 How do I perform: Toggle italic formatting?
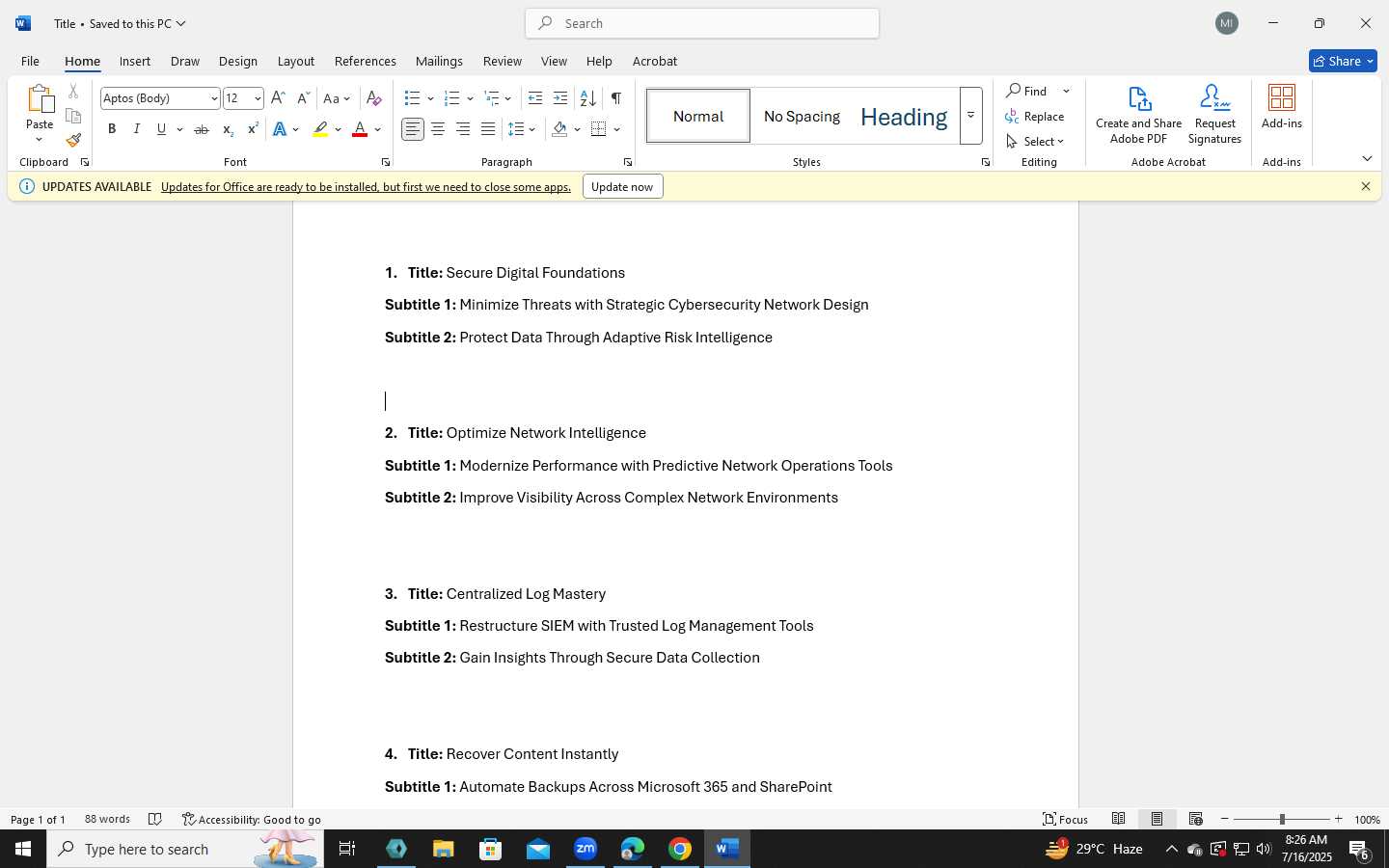tap(137, 129)
